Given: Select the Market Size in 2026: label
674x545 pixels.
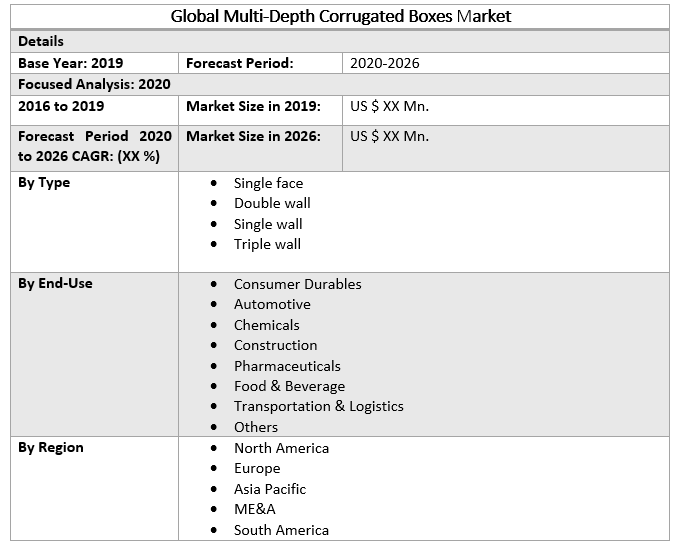Looking at the screenshot, I should pyautogui.click(x=253, y=136).
